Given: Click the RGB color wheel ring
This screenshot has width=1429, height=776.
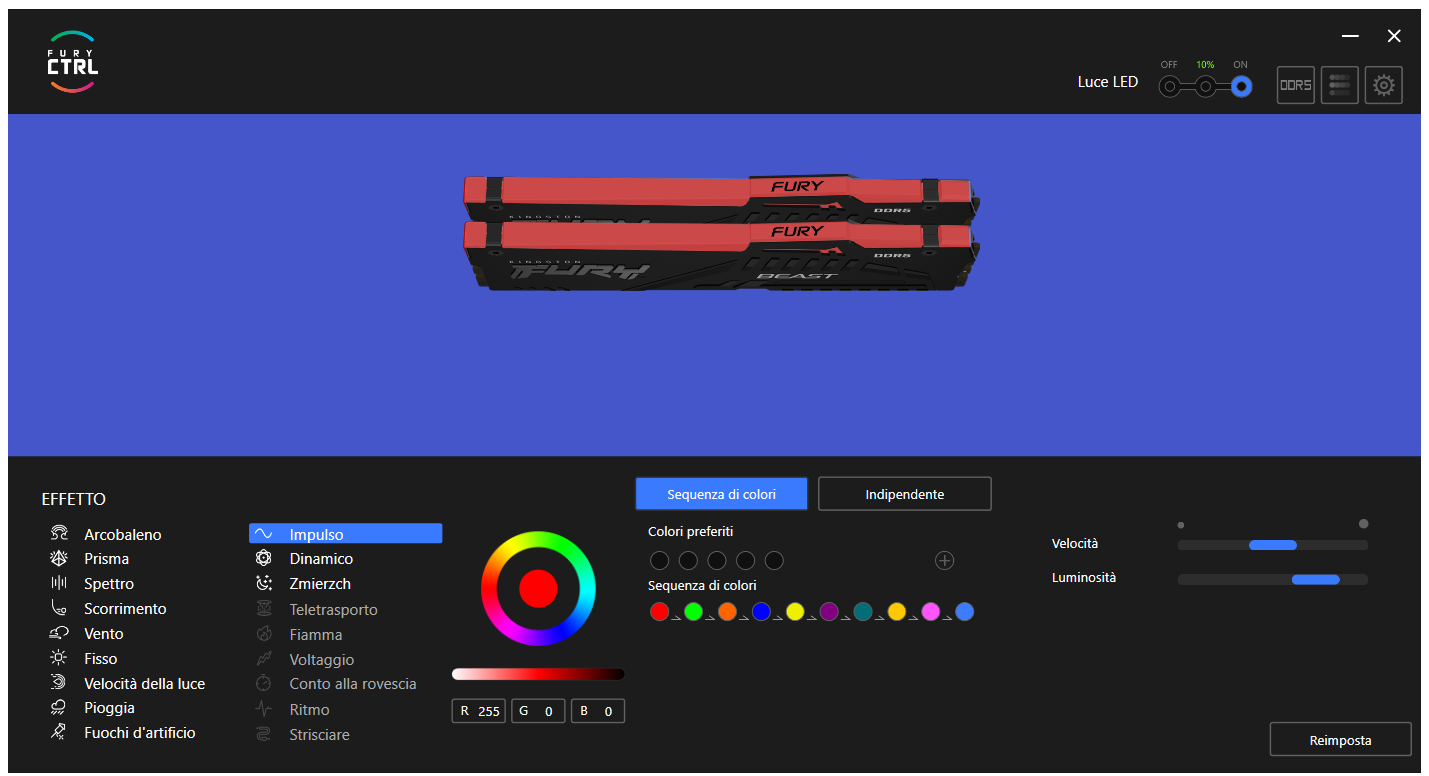Looking at the screenshot, I should (538, 539).
